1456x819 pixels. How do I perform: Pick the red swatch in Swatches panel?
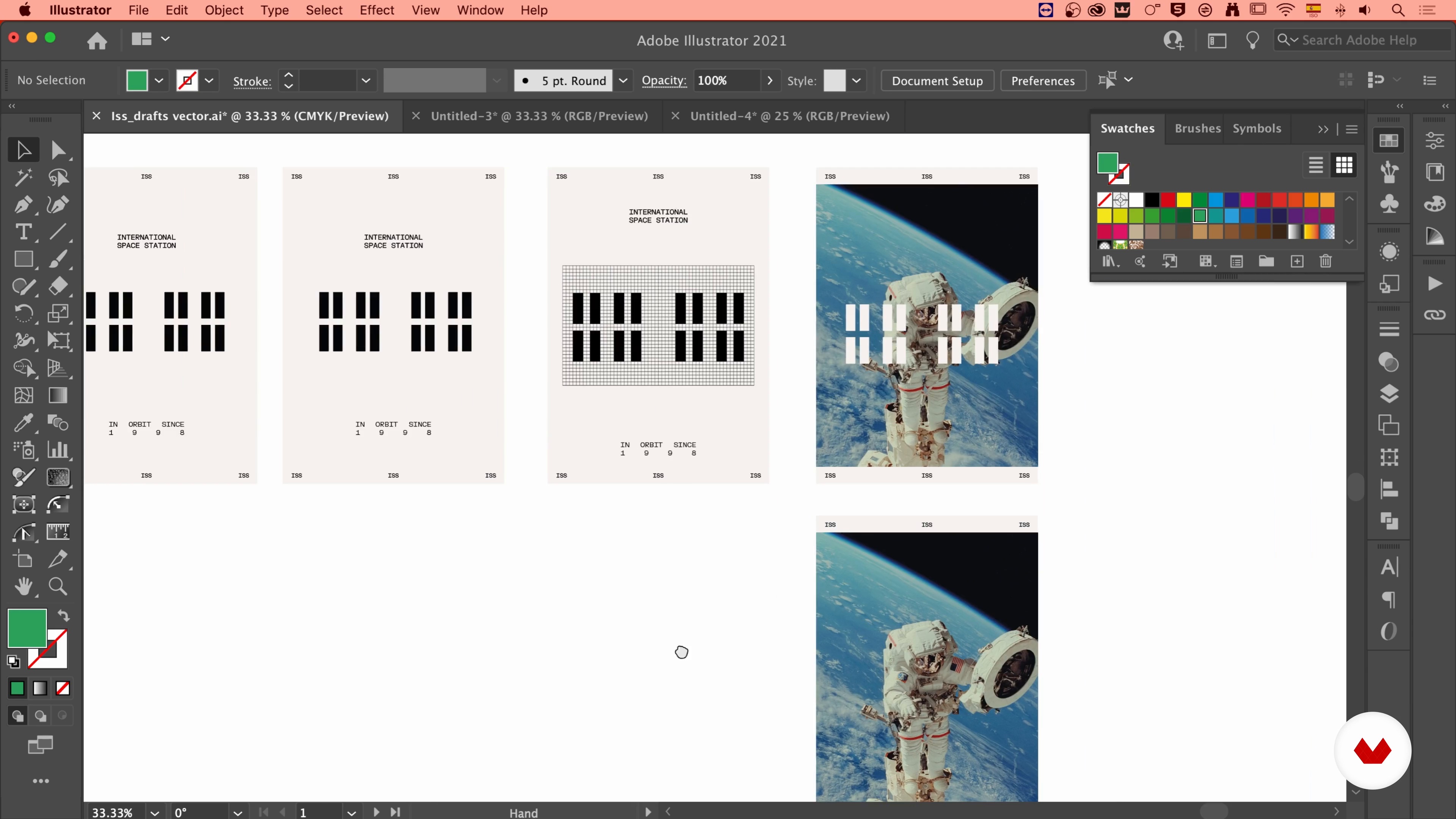pos(1168,199)
